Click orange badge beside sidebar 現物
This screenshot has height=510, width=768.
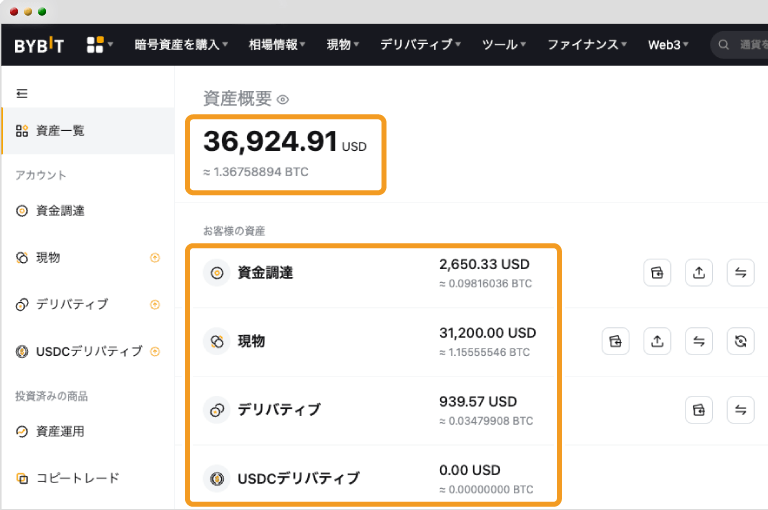tap(155, 258)
